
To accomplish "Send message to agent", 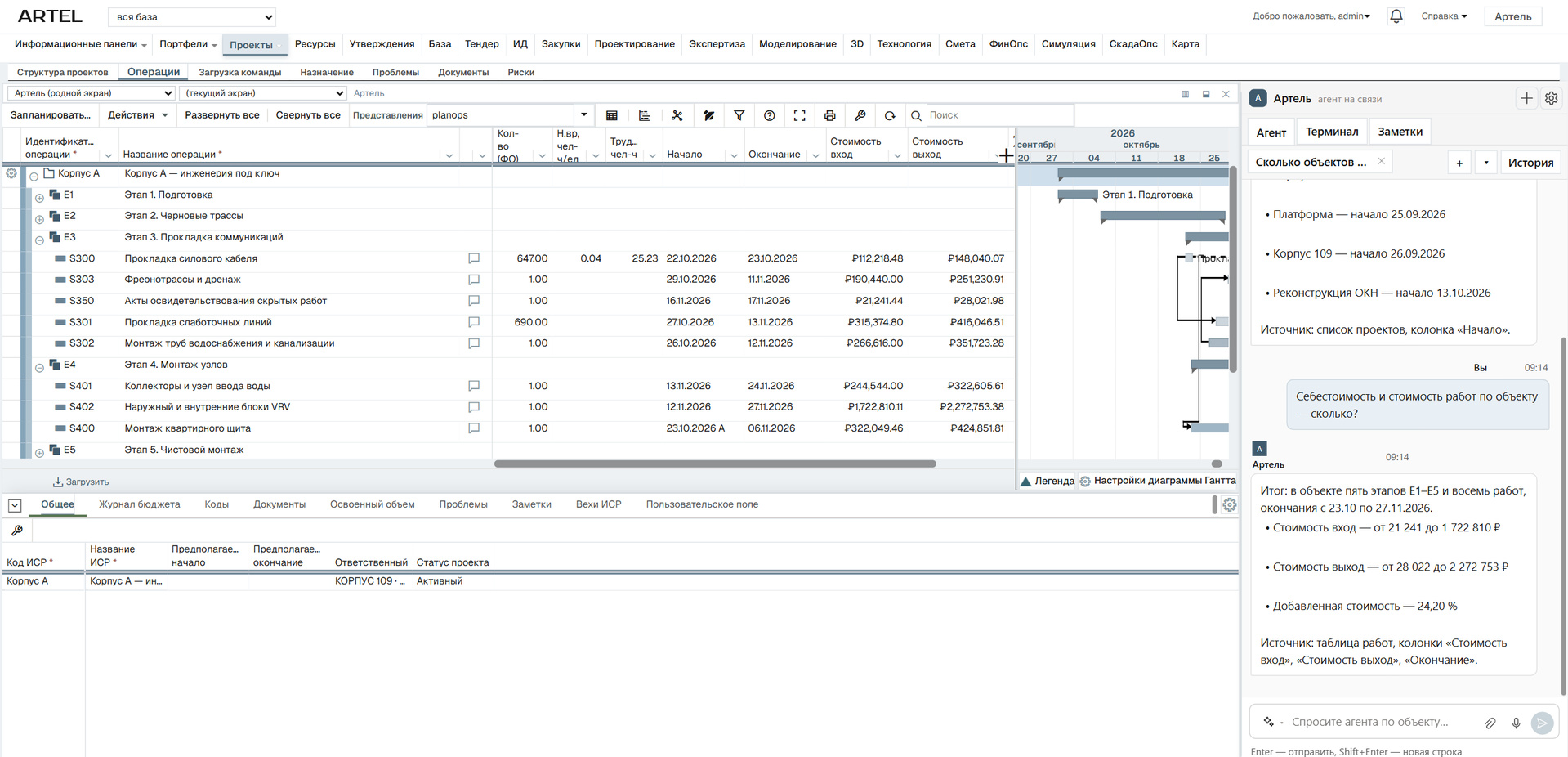I will pos(1542,723).
